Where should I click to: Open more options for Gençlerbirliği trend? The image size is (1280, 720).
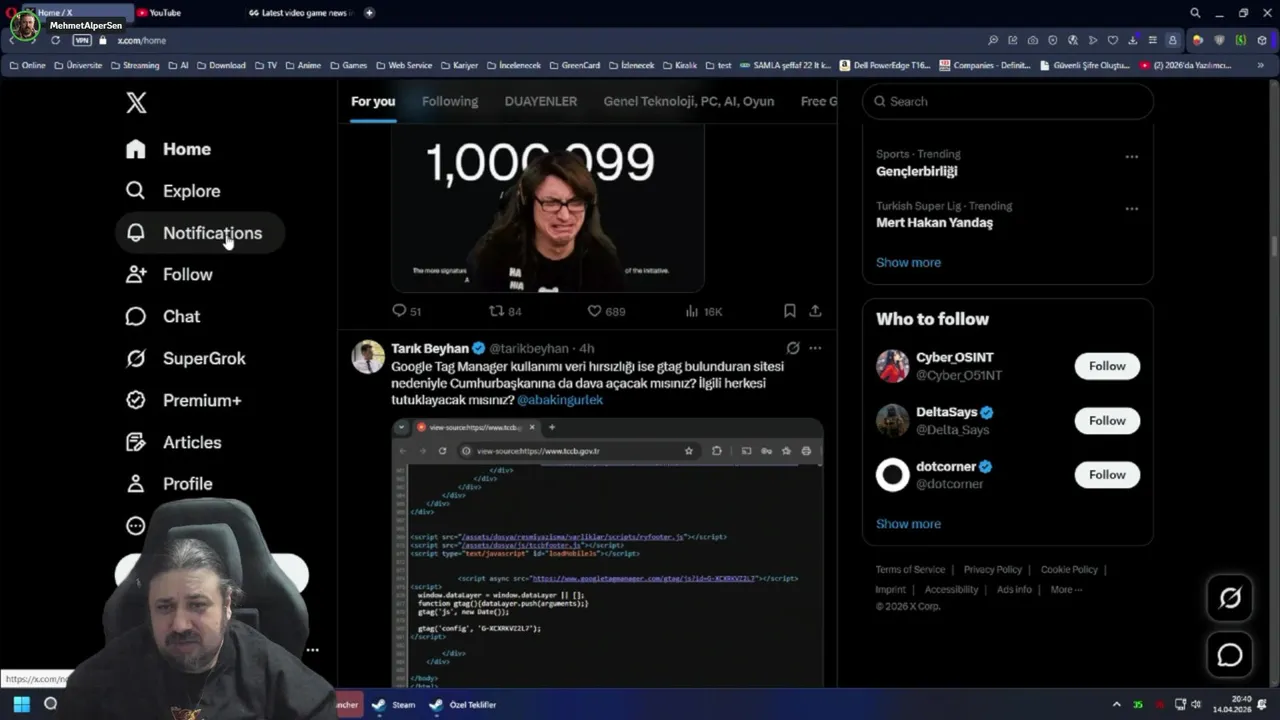pos(1131,157)
